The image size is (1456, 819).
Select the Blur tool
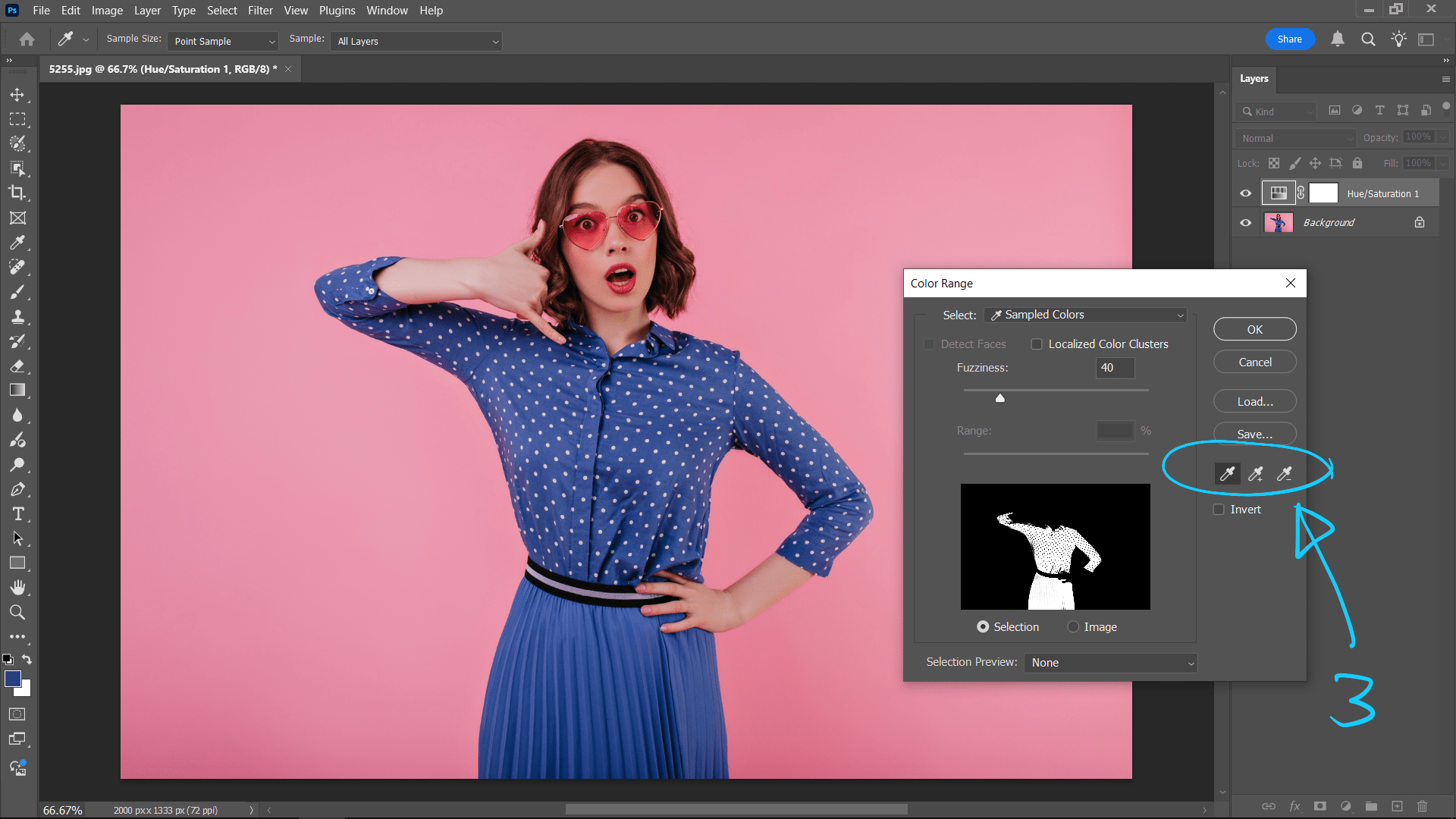(x=17, y=415)
